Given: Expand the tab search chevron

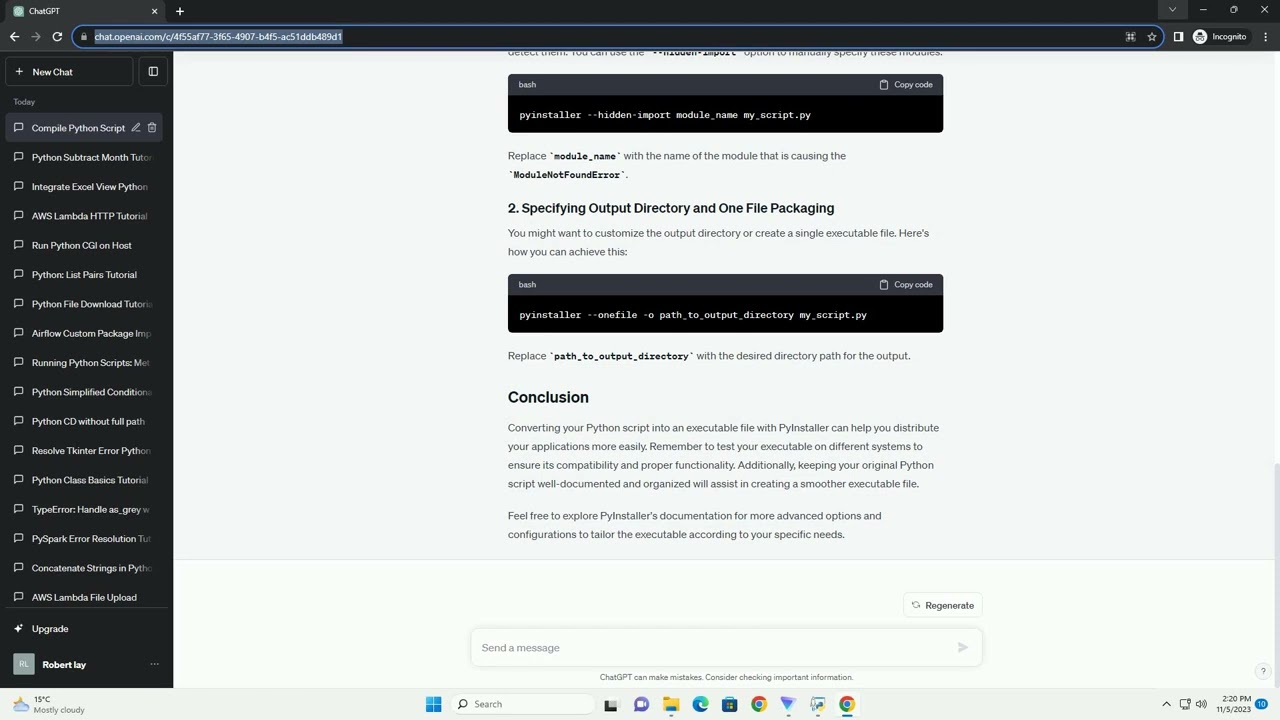Looking at the screenshot, I should pos(1172,10).
